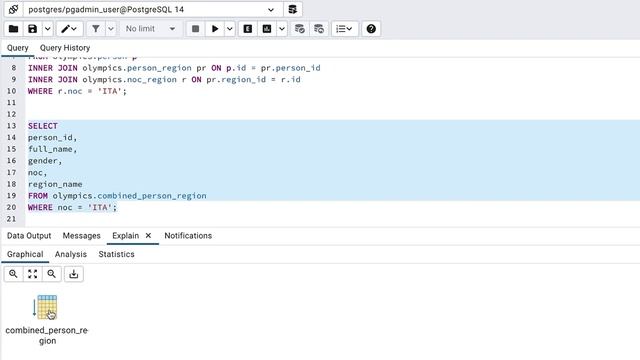Expand the execute options arrow

point(230,29)
